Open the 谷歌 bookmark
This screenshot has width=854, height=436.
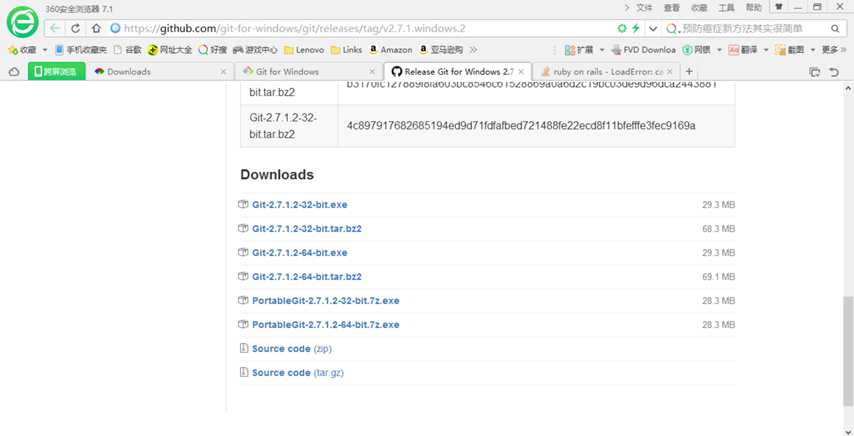click(x=127, y=50)
